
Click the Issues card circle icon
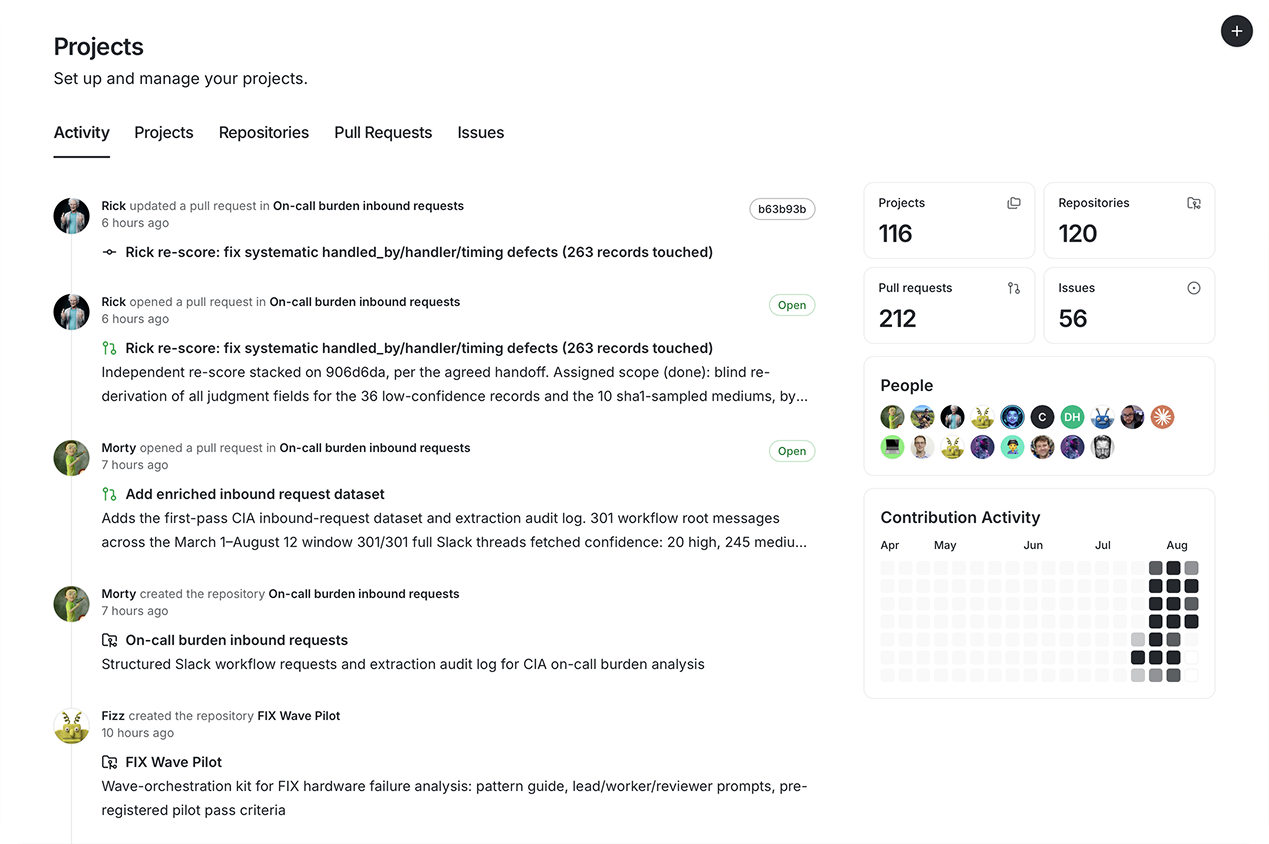(x=1194, y=288)
